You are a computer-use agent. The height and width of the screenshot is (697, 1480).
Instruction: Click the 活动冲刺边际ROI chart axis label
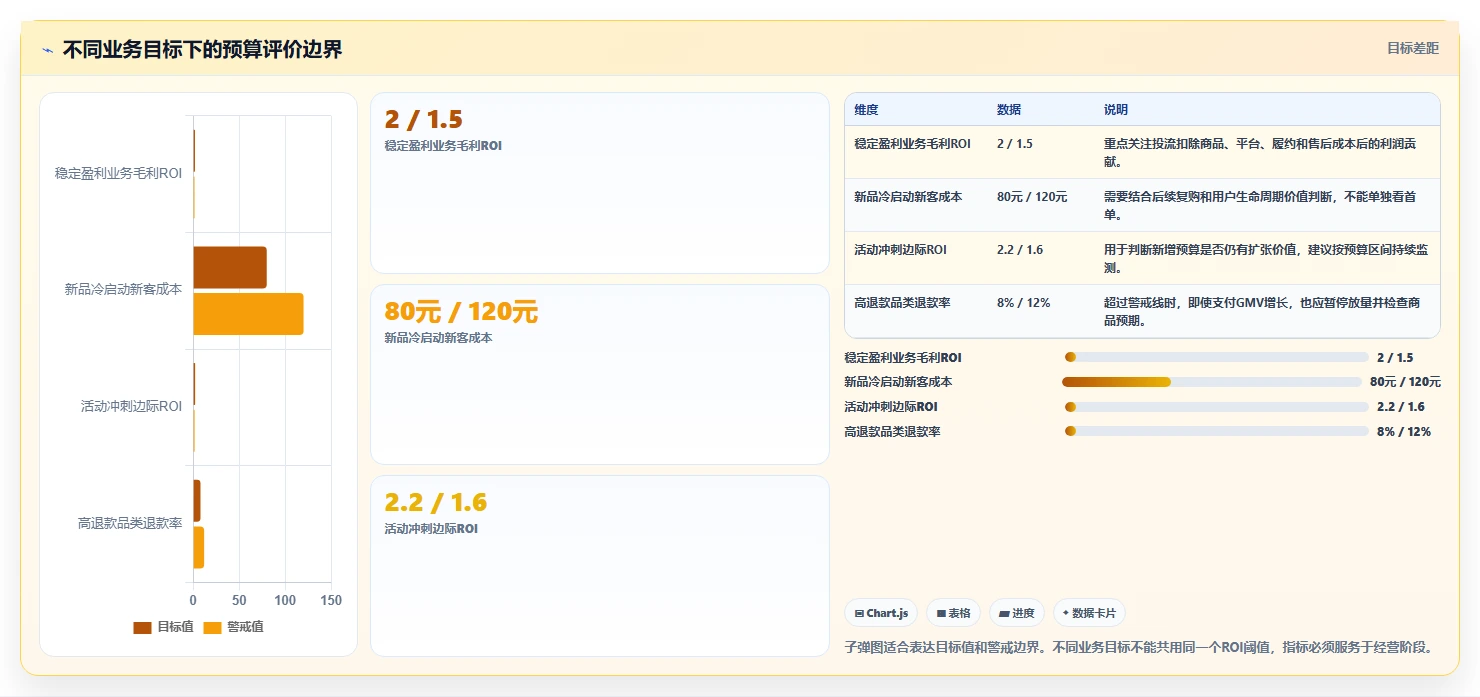pos(131,406)
